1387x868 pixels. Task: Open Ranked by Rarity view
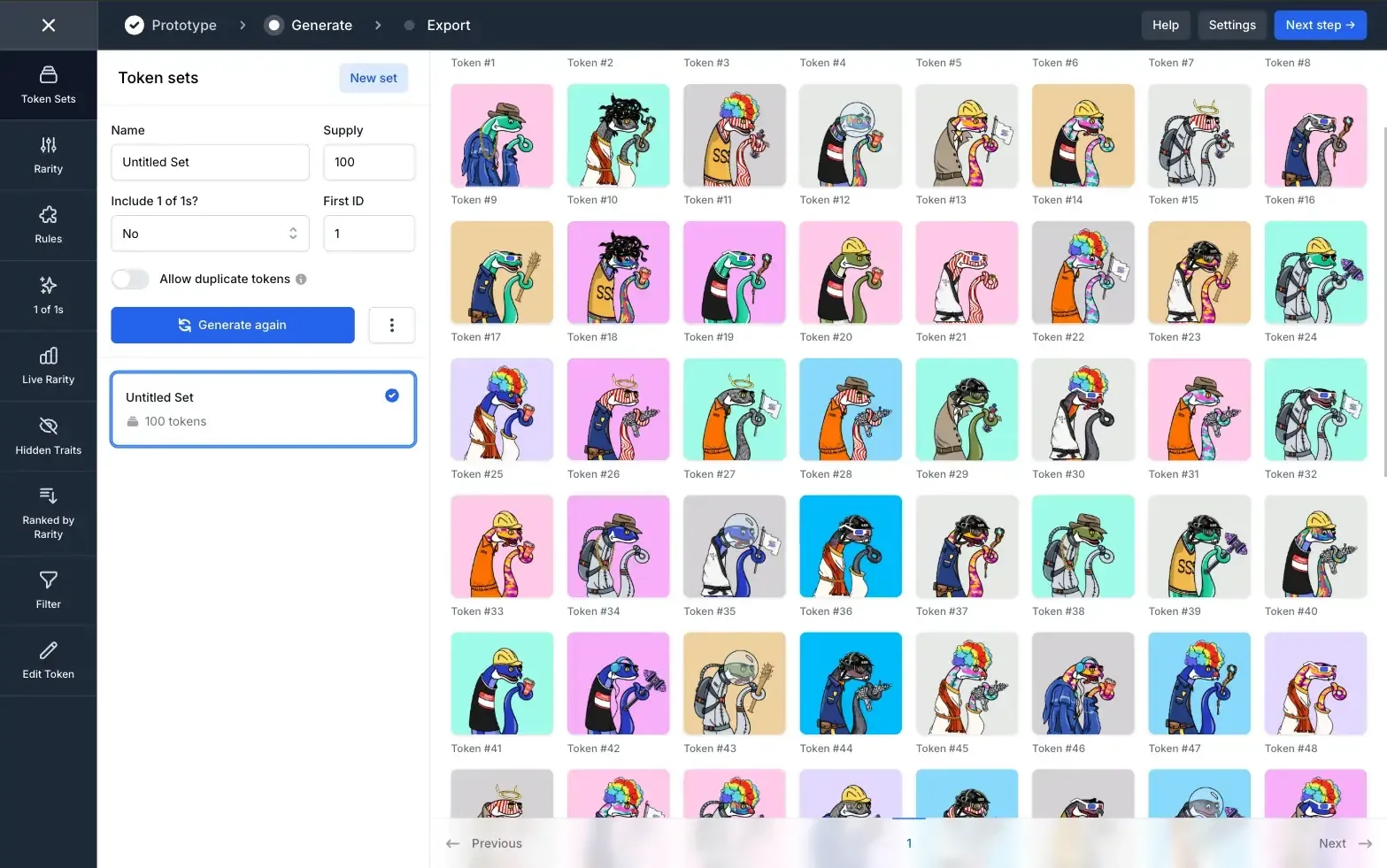48,513
